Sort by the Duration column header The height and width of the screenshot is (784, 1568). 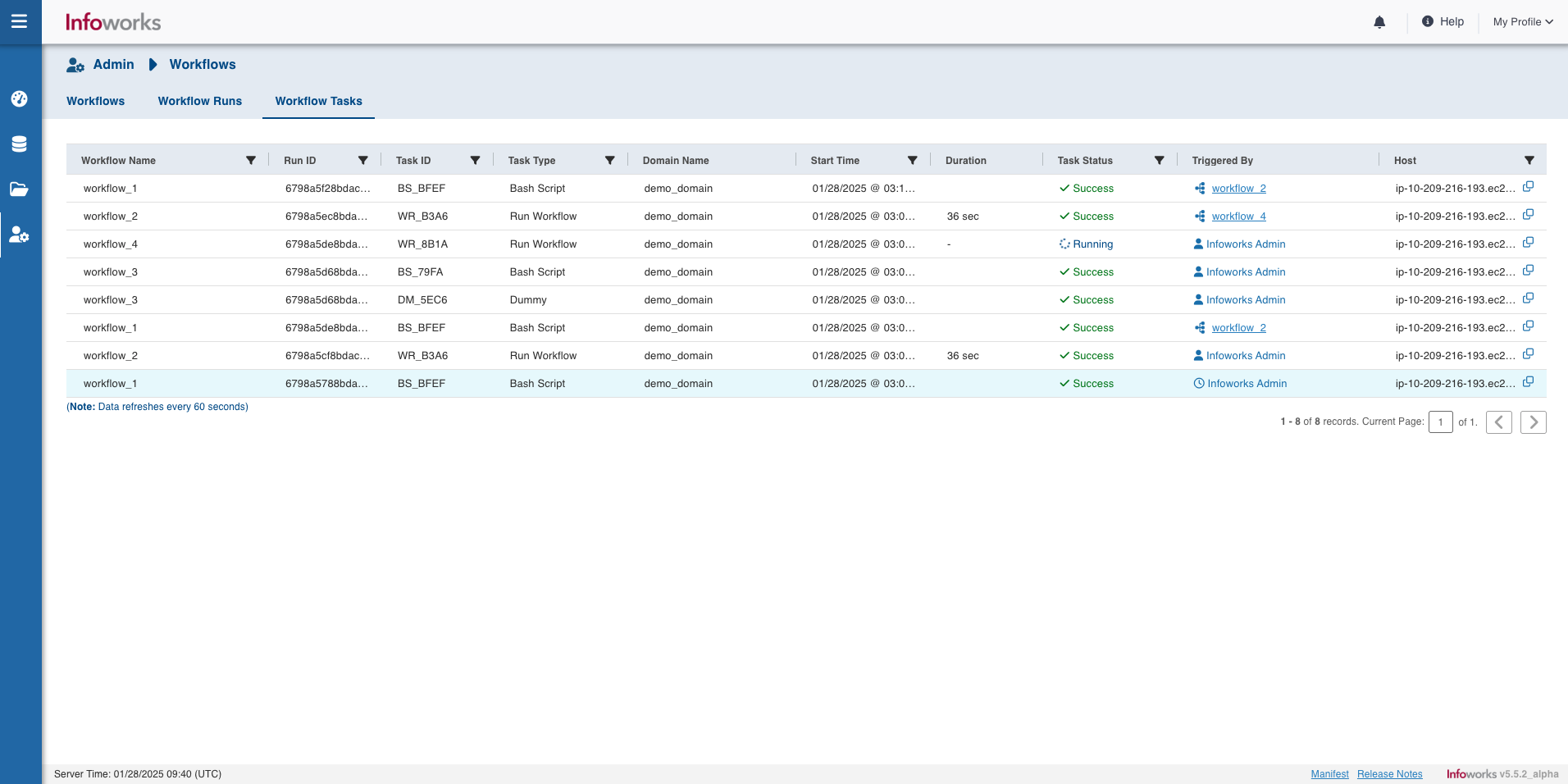966,161
